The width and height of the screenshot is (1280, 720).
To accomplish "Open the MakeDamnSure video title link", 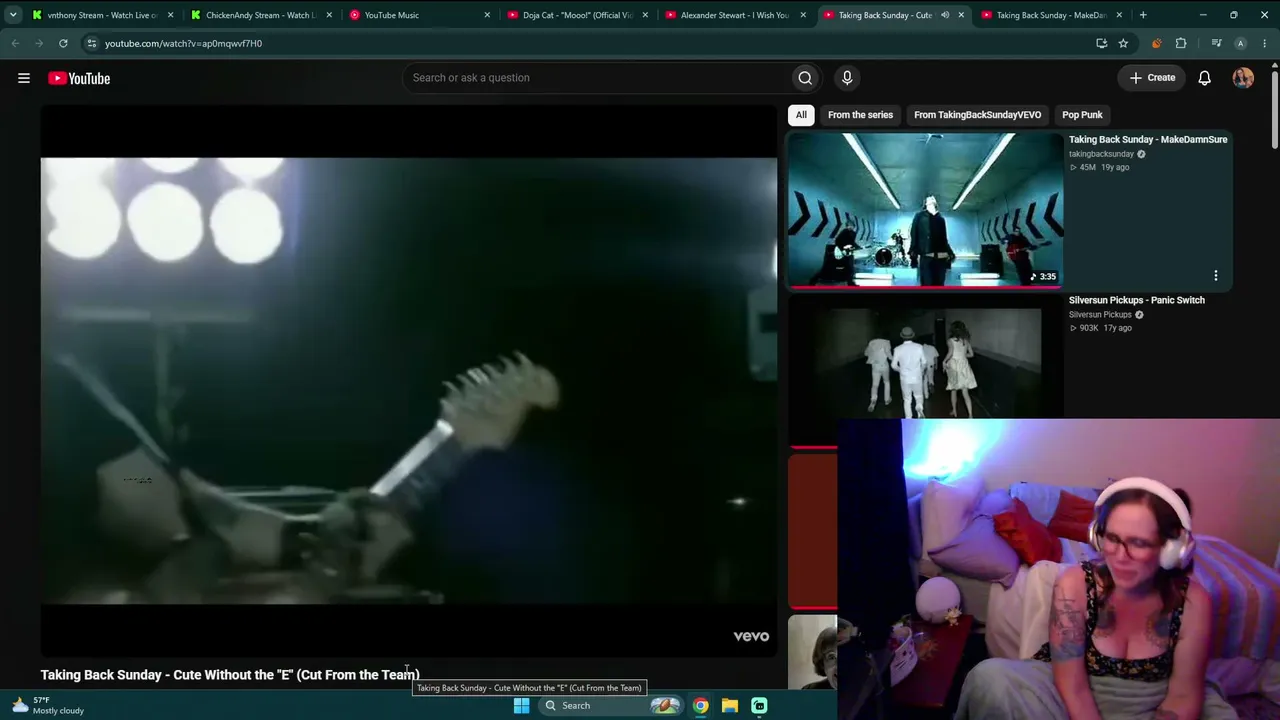I will click(1148, 139).
